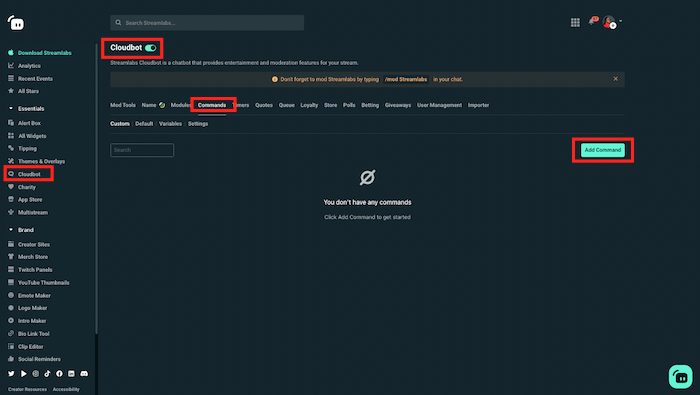Open Streamlabs TikTok link icon
This screenshot has width=700, height=395.
click(47, 374)
